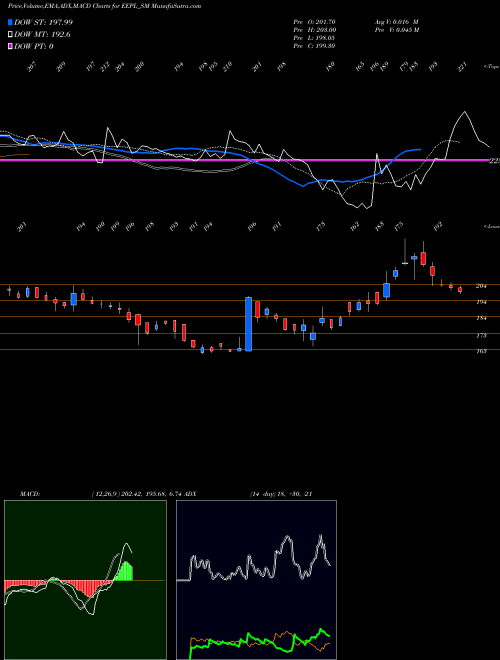
Task: Click the 'Pre O: 201.70' value
Action: [x=314, y=22]
